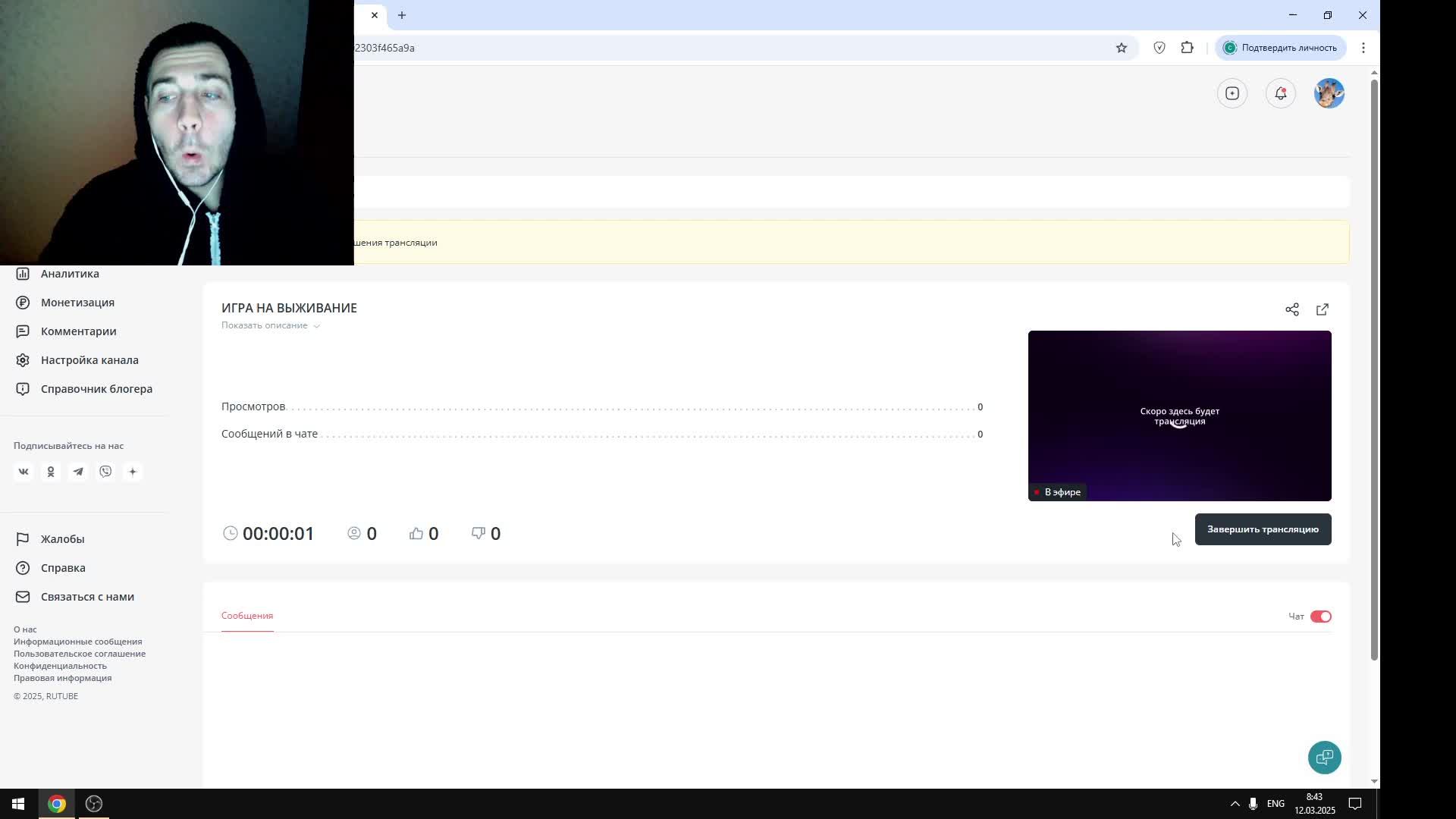Click Завершить трансляцию button

coord(1263,529)
